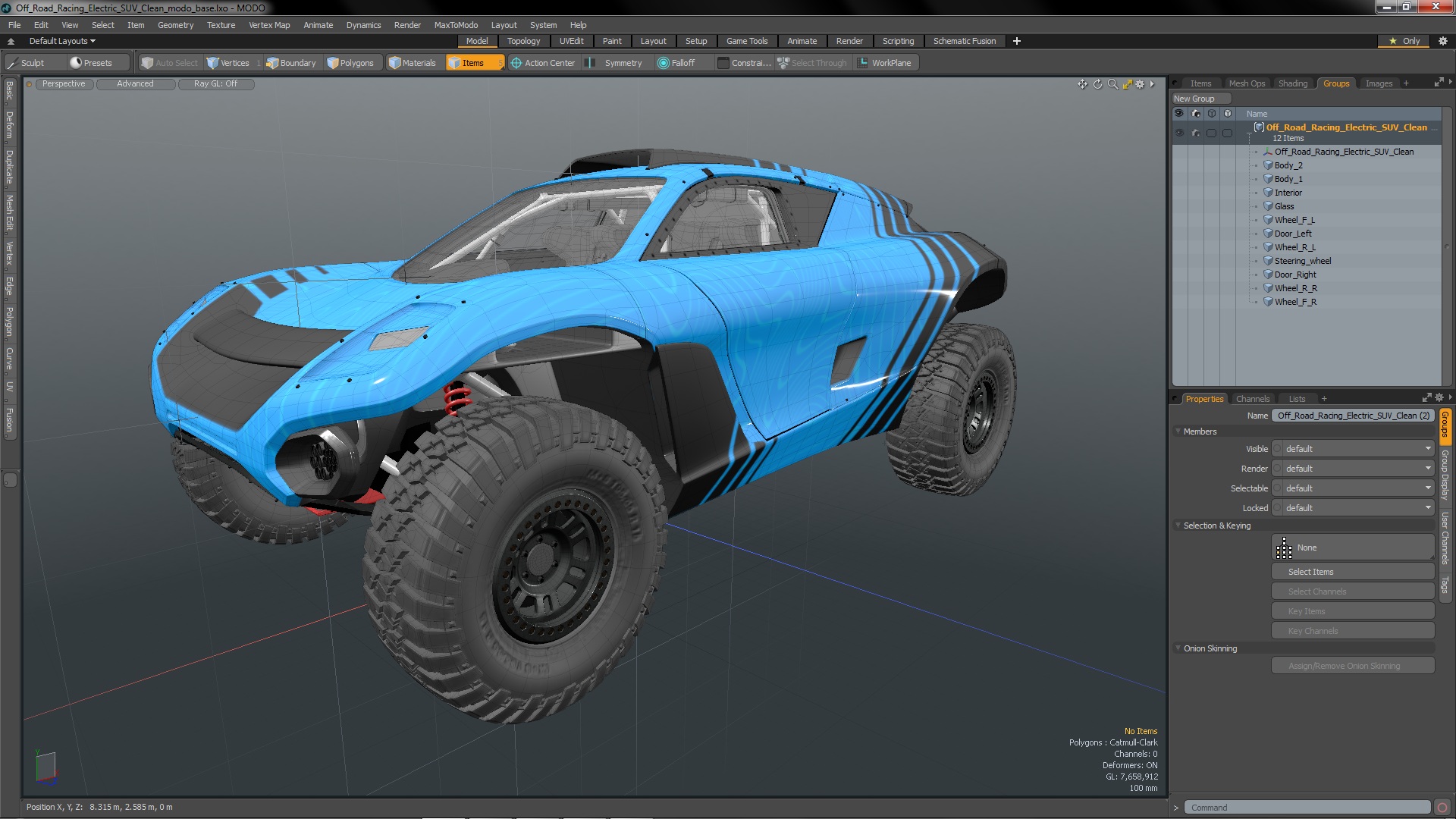Select the Vertices selection mode icon

click(213, 63)
